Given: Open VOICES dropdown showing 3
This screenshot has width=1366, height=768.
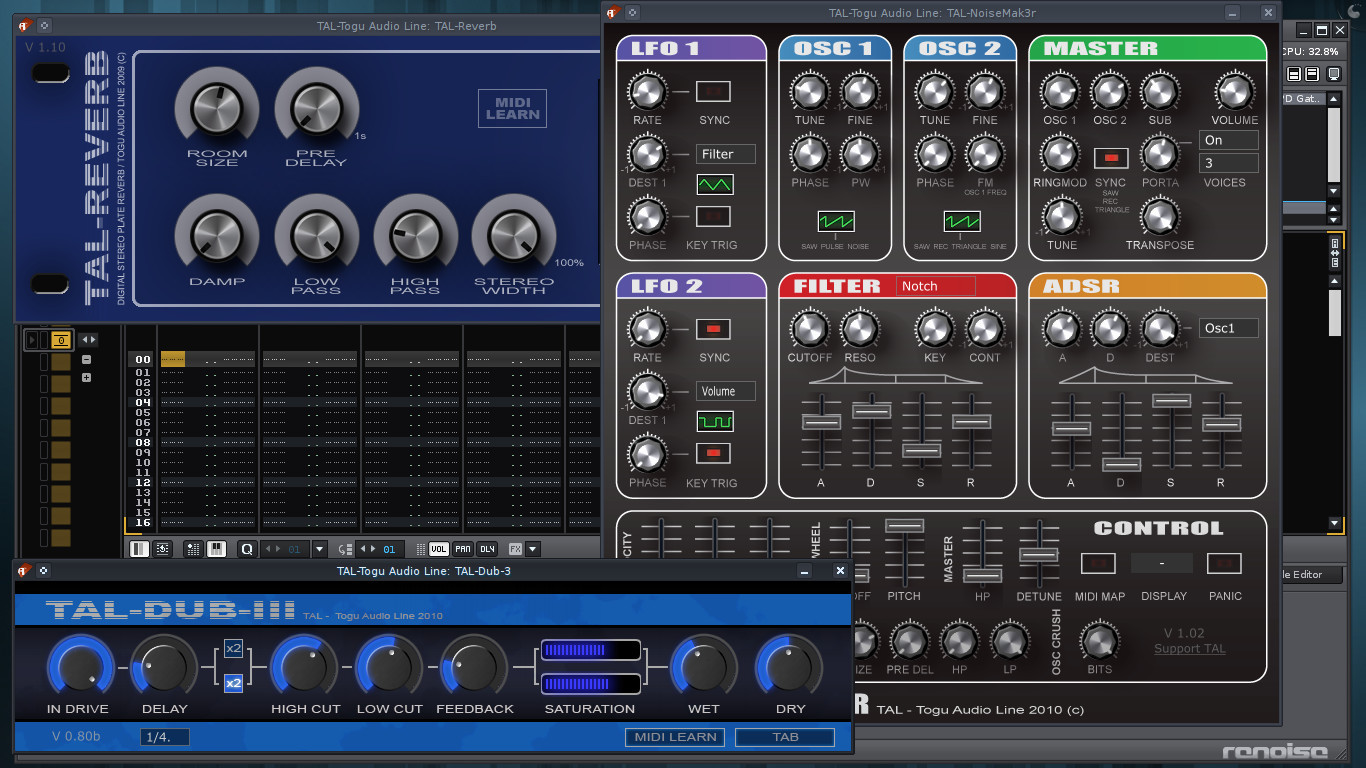Looking at the screenshot, I should coord(1229,163).
